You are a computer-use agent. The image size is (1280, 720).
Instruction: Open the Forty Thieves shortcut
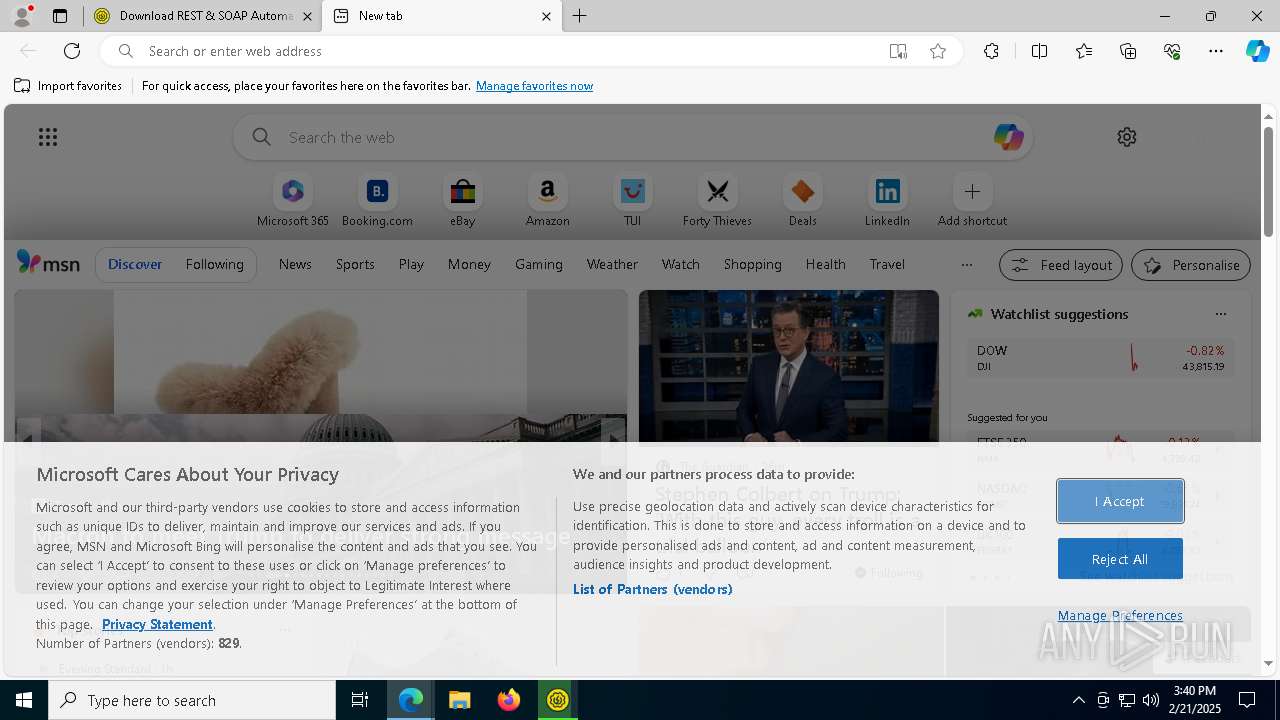coord(717,201)
